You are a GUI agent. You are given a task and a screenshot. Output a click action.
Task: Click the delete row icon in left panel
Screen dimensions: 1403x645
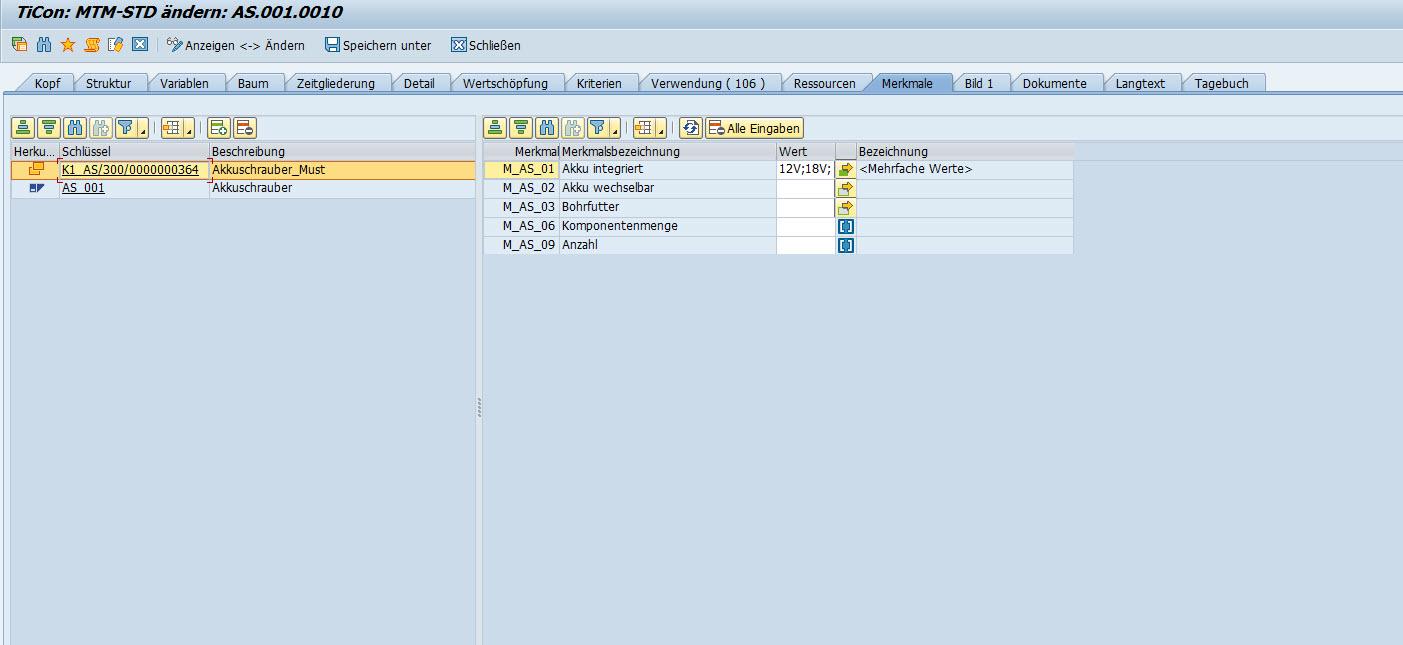coord(245,128)
